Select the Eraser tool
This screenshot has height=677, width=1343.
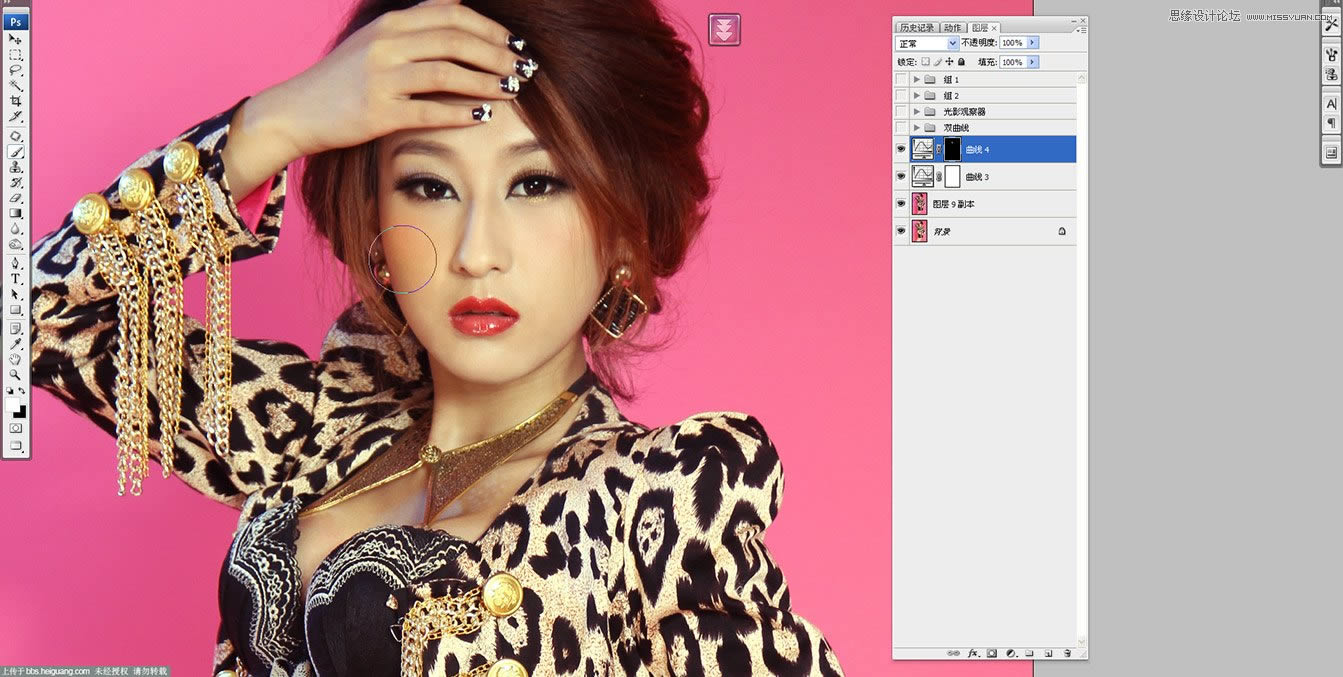16,198
